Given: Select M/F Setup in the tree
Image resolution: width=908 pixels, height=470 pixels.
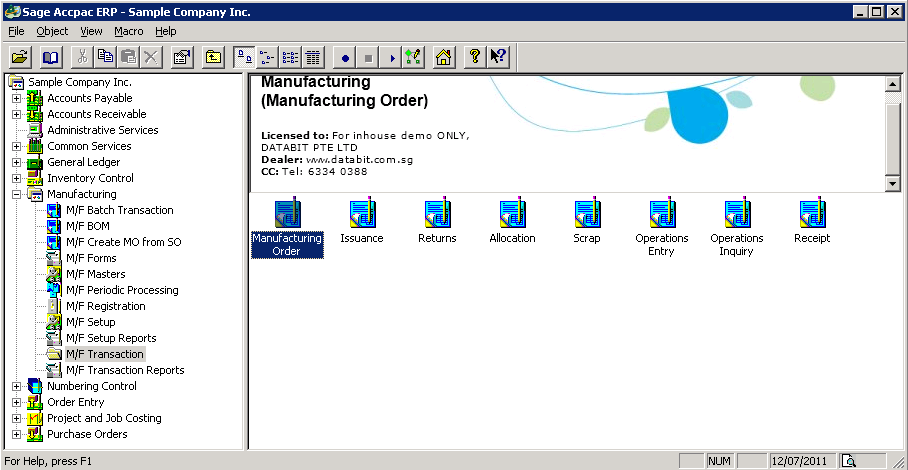Looking at the screenshot, I should [x=90, y=322].
